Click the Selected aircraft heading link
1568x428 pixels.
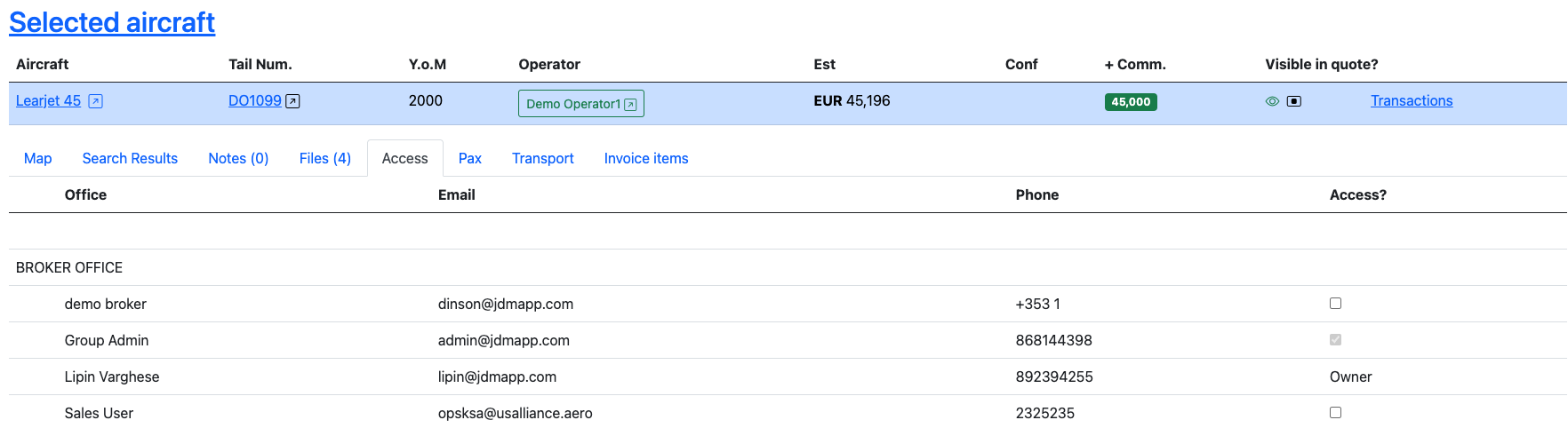tap(112, 22)
